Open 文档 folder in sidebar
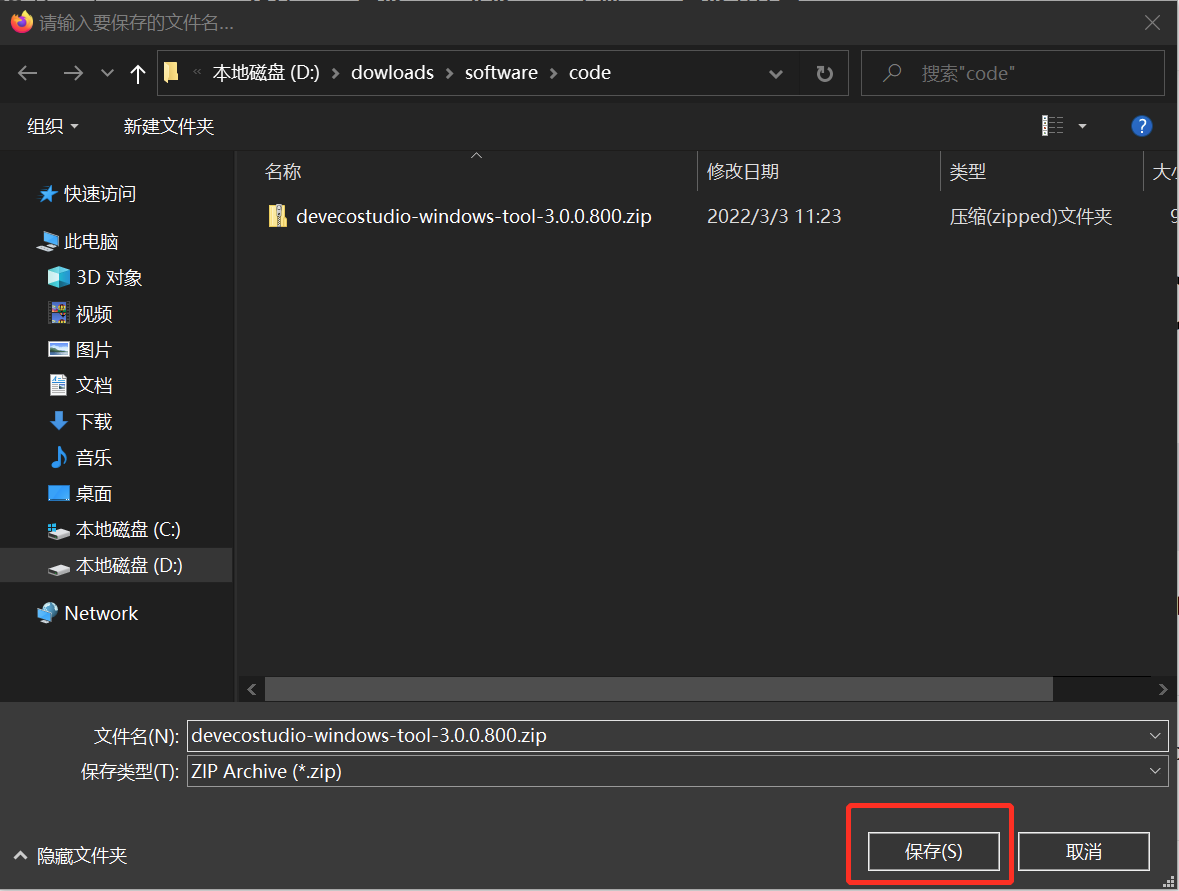Screen dimensions: 1179x891 (80, 386)
